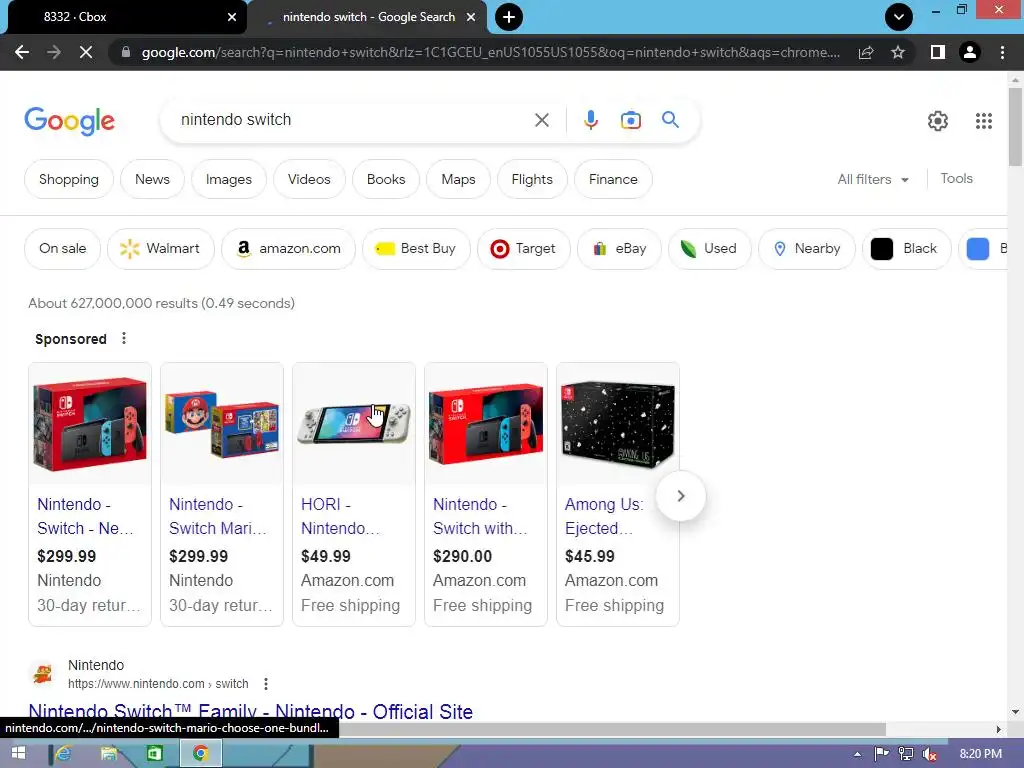Screen dimensions: 1024x768
Task: Bookmark this page with the star icon
Action: 898,52
